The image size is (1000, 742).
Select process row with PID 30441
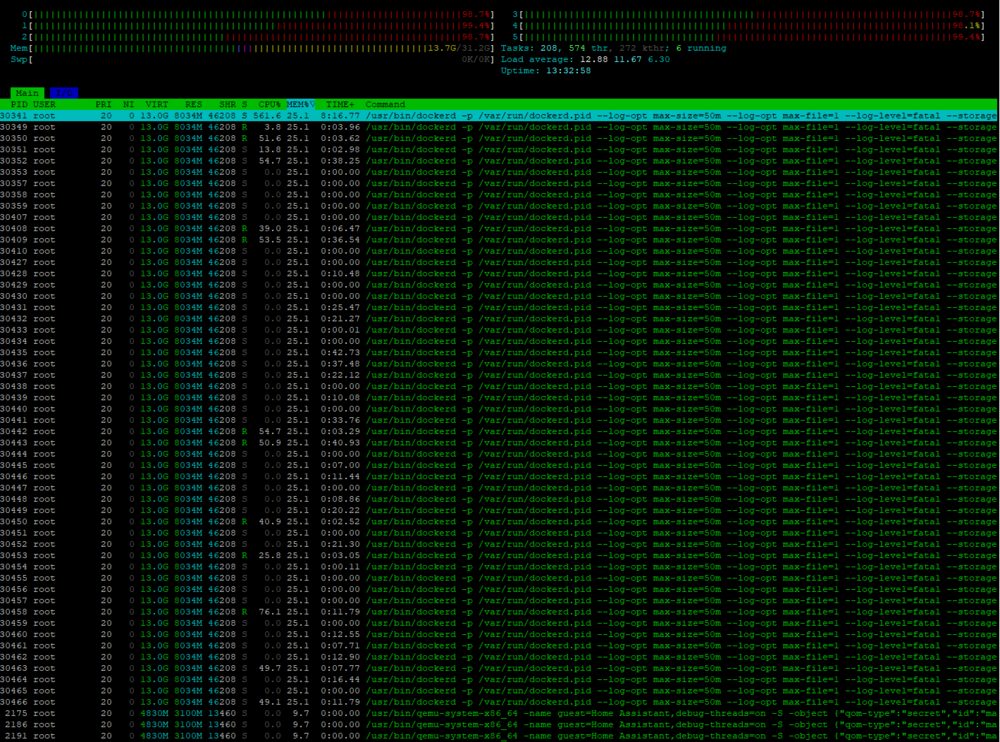[499, 420]
